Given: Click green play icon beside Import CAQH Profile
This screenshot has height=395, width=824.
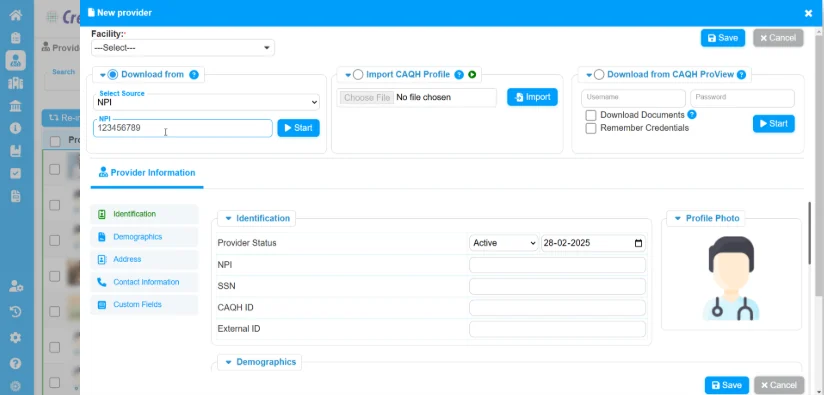Looking at the screenshot, I should pos(472,75).
